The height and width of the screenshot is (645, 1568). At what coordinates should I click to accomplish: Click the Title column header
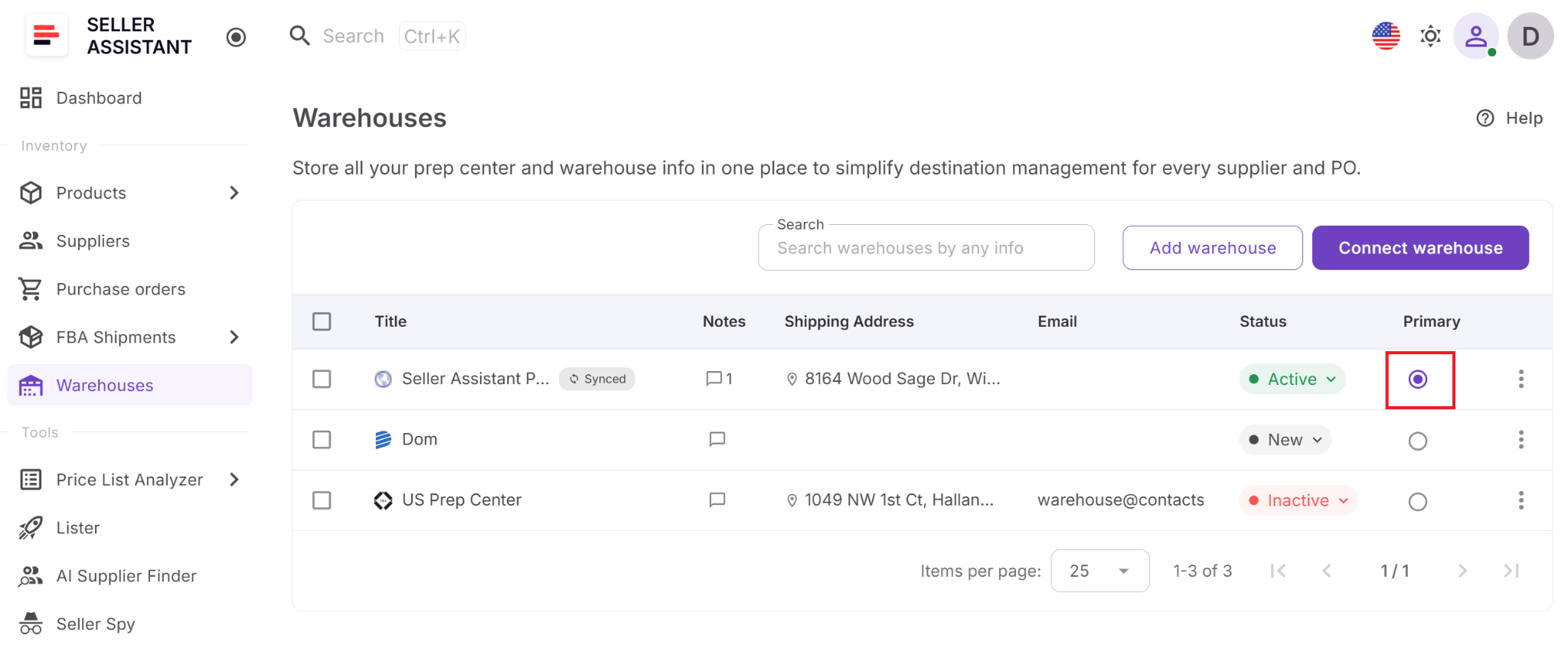pyautogui.click(x=390, y=321)
